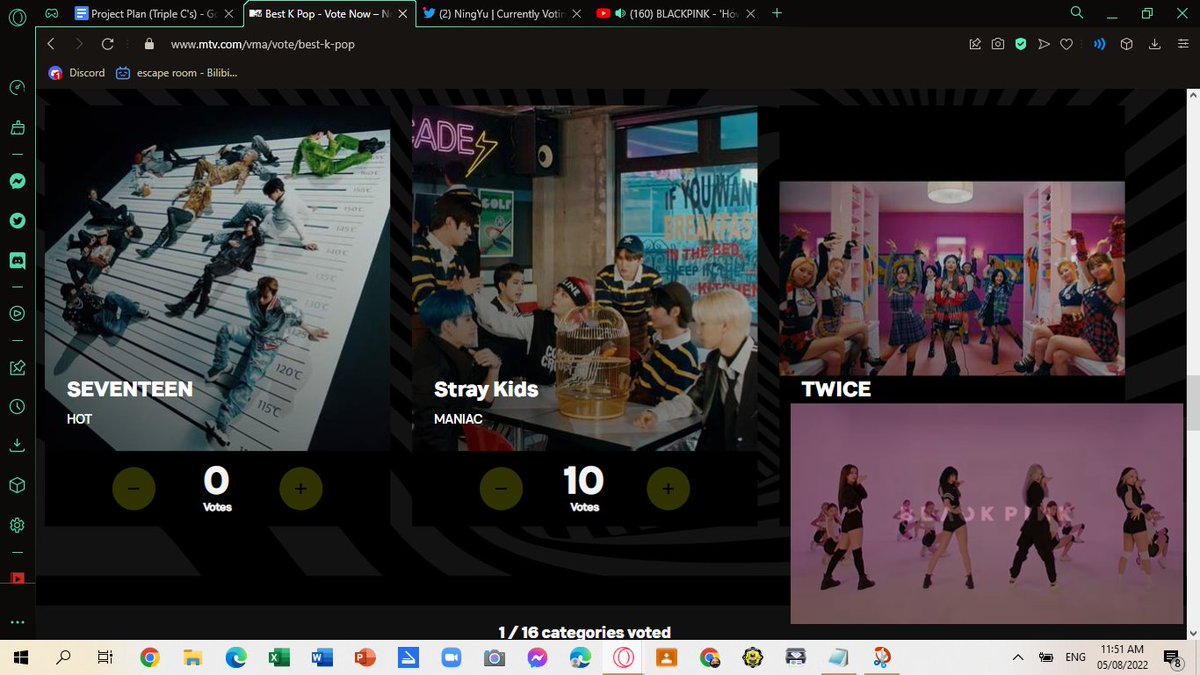Open the downloads icon in the toolbar
Screen dimensions: 1200x675
pos(1154,44)
